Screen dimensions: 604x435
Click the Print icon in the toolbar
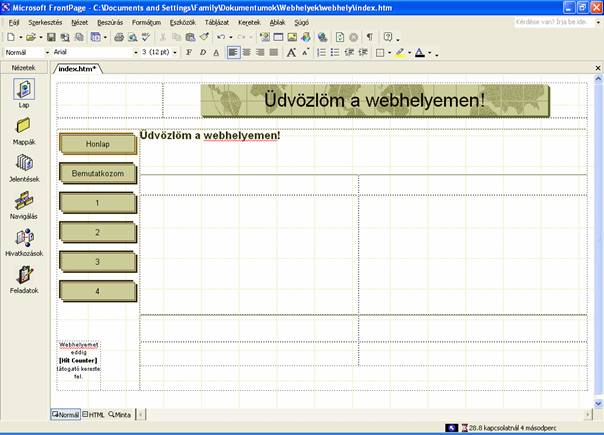tap(118, 37)
